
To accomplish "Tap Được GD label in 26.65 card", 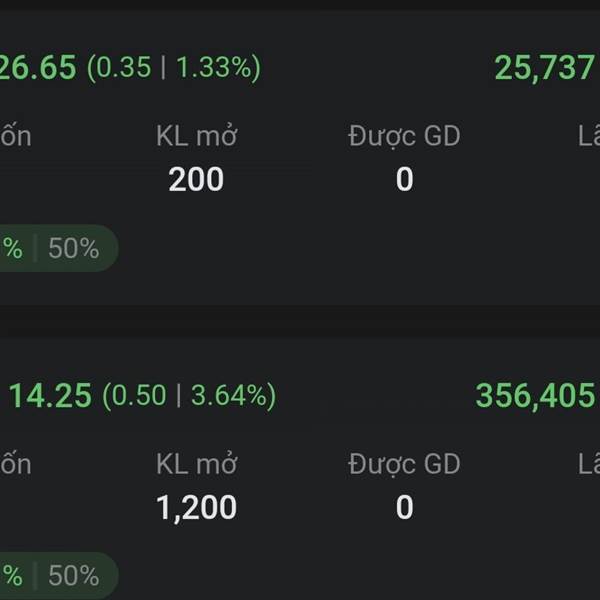I will coord(404,136).
